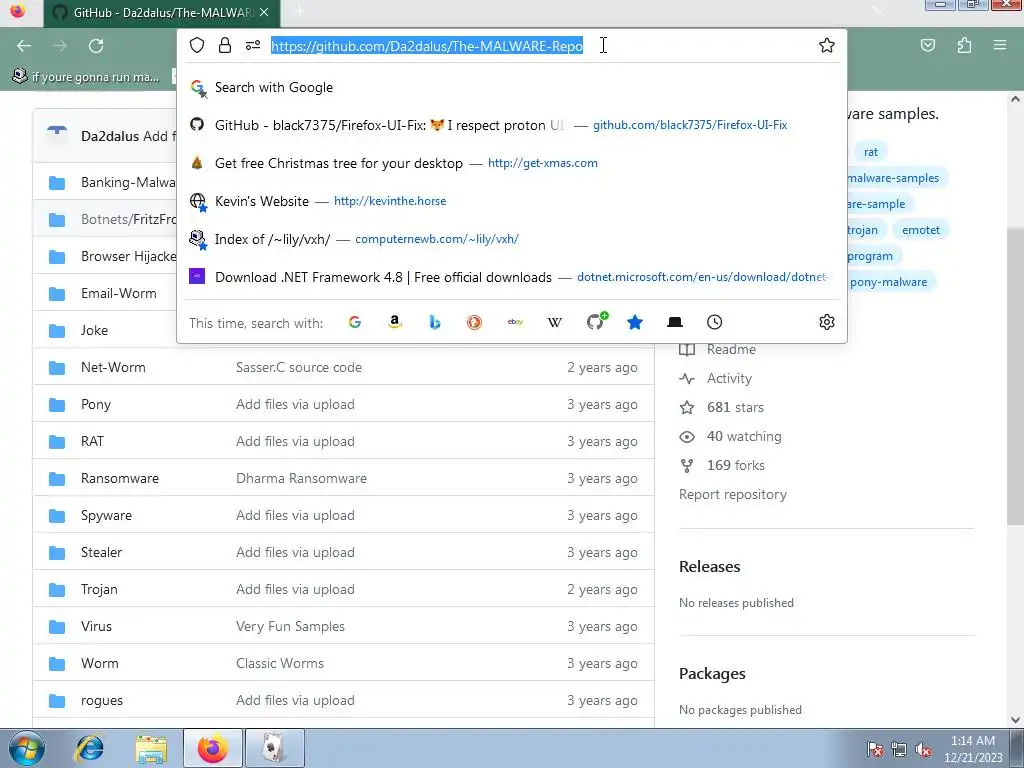Click Report repository link
The width and height of the screenshot is (1024, 768).
(x=733, y=494)
